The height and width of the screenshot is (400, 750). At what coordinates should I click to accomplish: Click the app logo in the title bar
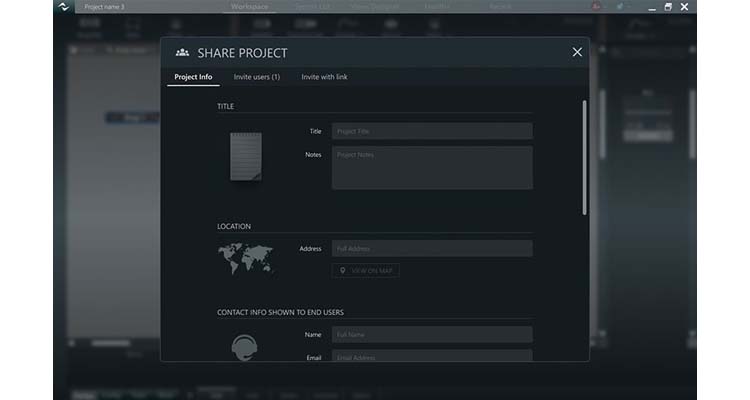(63, 7)
